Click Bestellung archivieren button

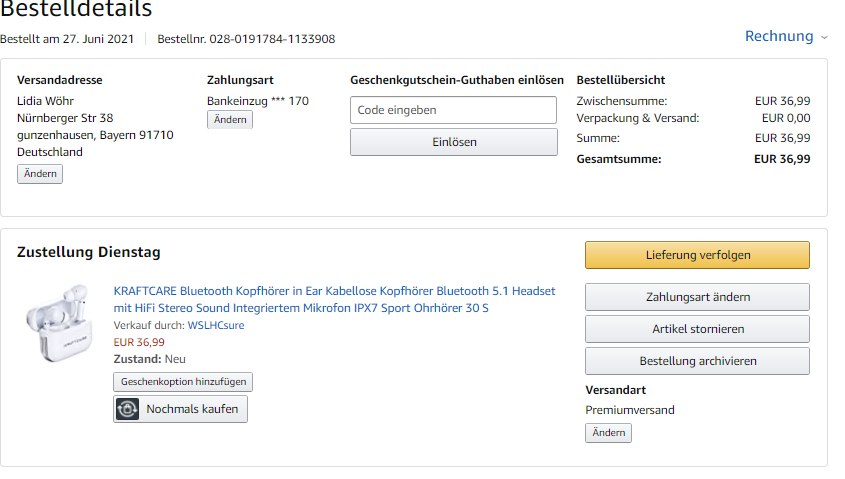(x=697, y=361)
